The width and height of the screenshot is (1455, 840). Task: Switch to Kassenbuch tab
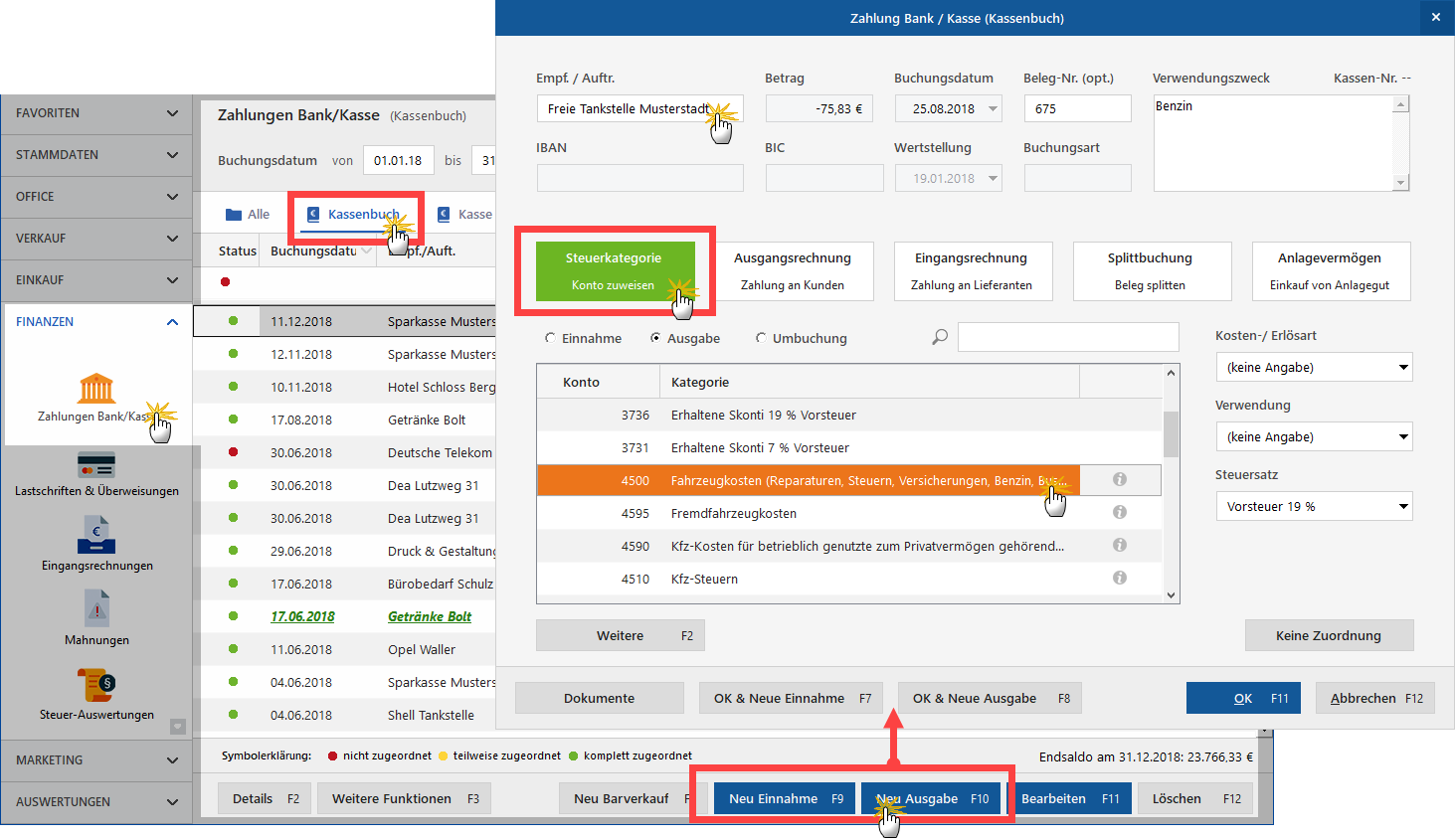click(x=354, y=215)
